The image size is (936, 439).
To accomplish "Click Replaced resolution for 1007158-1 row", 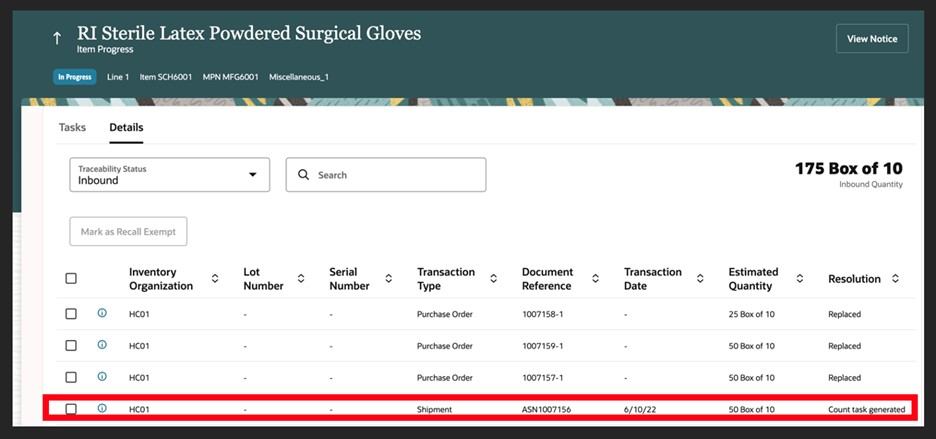I will [x=845, y=314].
